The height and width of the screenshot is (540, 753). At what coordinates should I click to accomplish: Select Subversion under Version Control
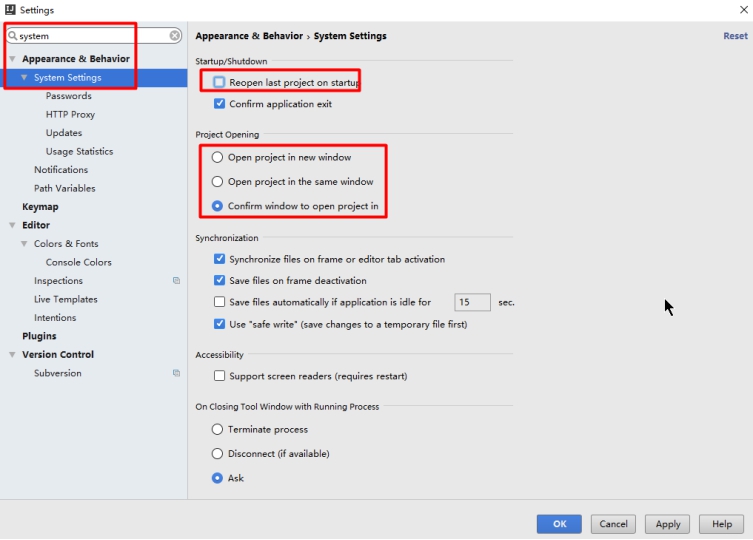[58, 373]
